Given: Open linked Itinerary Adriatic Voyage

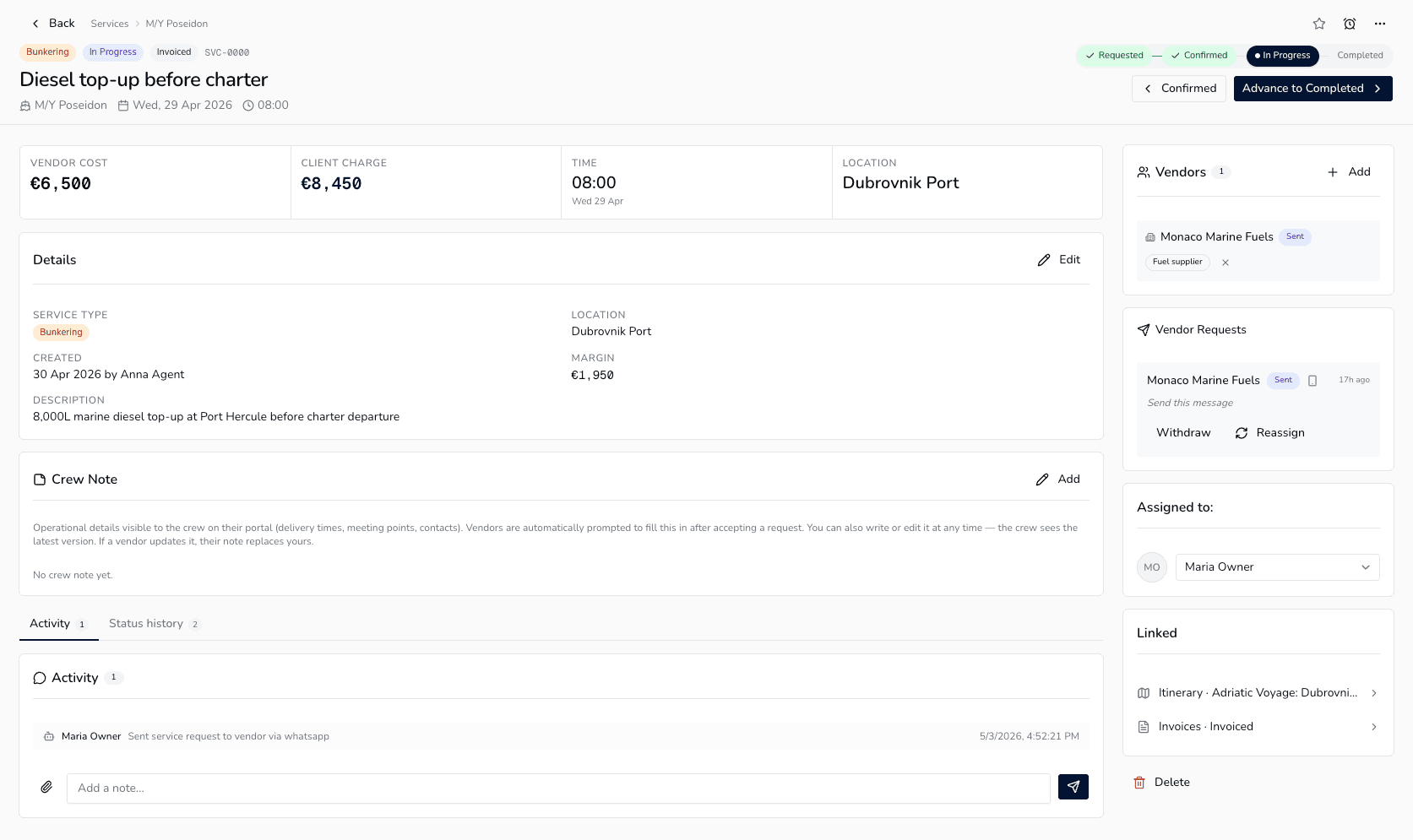Looking at the screenshot, I should [x=1258, y=693].
